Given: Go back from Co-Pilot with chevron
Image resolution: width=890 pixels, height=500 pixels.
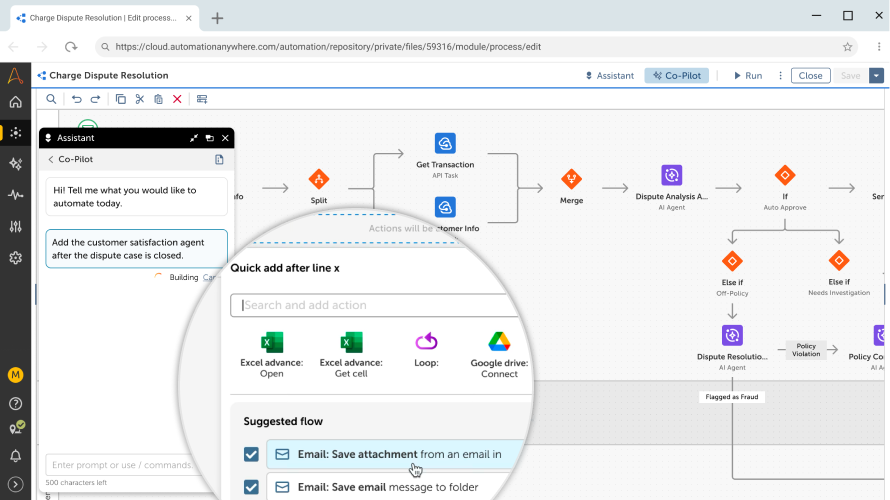Looking at the screenshot, I should 51,159.
